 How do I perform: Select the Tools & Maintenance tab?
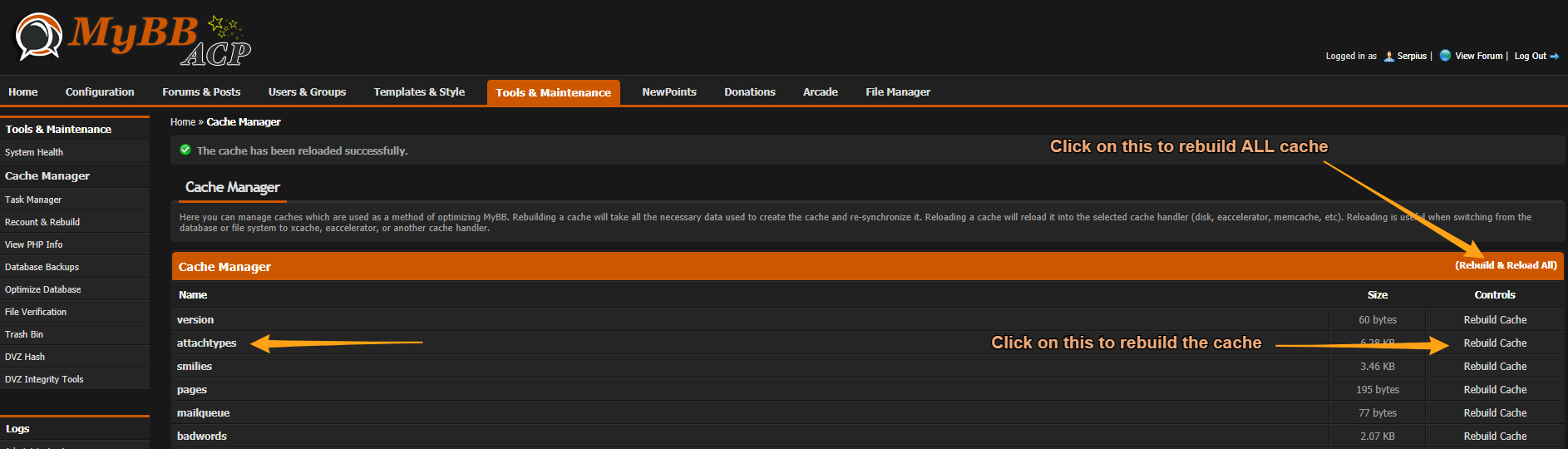tap(554, 92)
